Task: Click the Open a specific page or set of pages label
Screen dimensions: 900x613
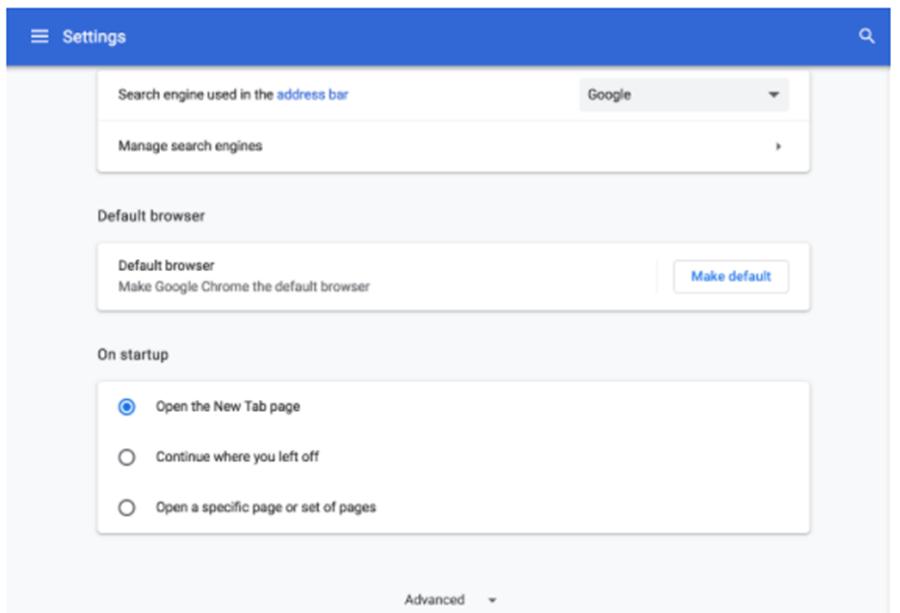Action: pos(265,507)
